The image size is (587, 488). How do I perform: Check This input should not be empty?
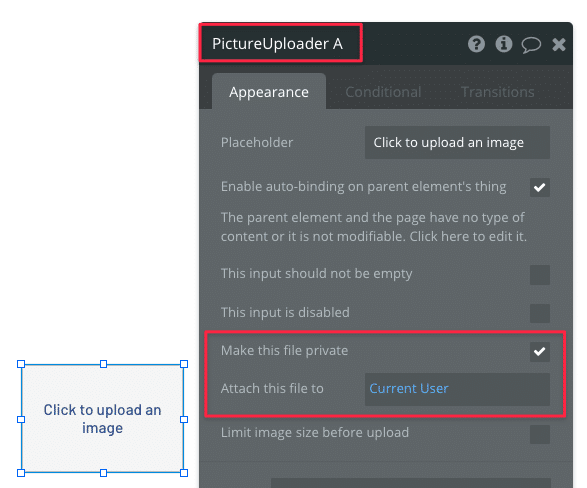(539, 275)
